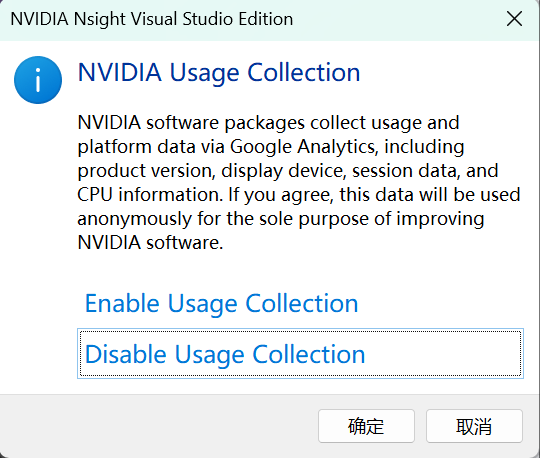
Task: Choose Enable Usage Collection option
Action: pyautogui.click(x=221, y=303)
